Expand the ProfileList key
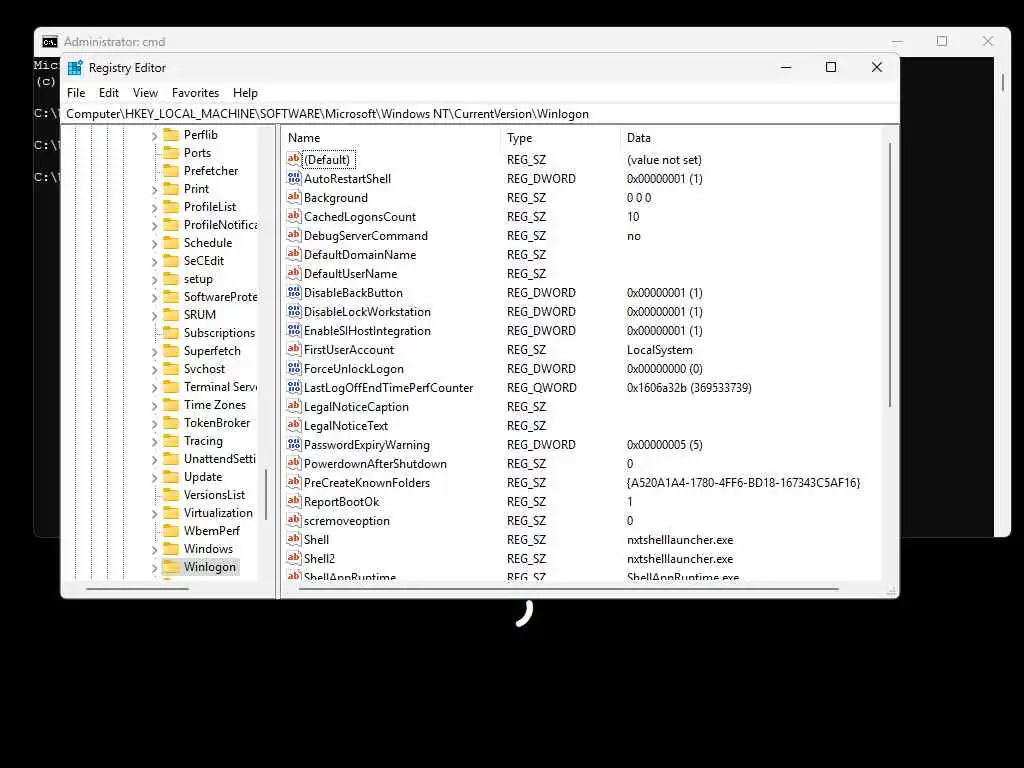 coord(154,208)
